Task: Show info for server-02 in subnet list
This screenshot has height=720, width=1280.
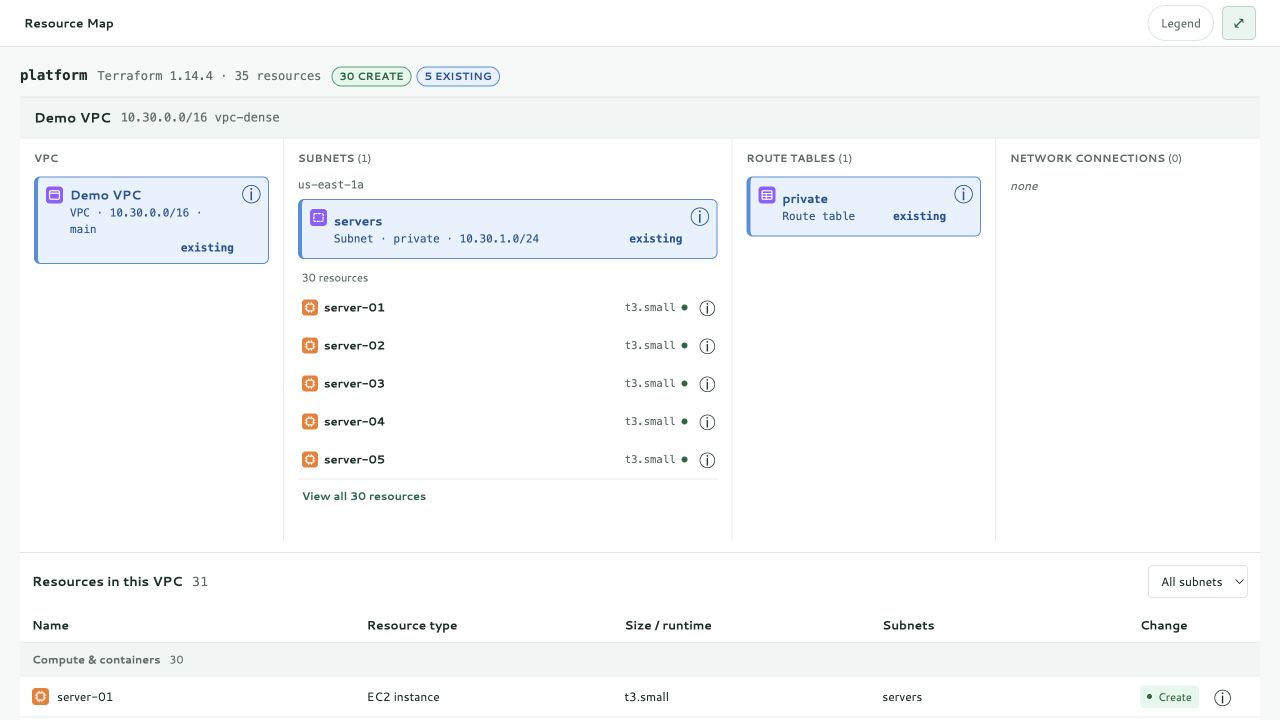Action: click(x=707, y=346)
